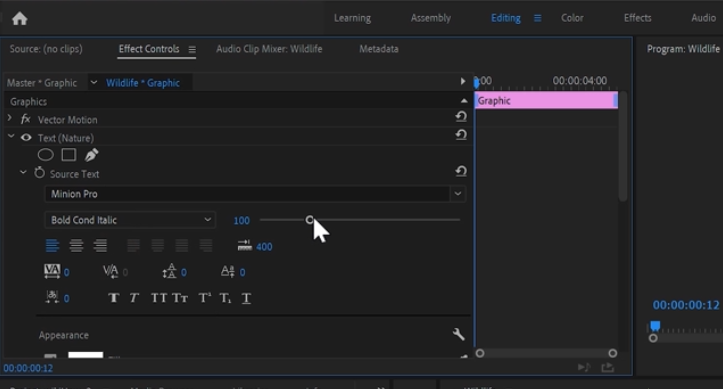This screenshot has width=723, height=389.
Task: Select the Effect Controls tab
Action: pos(149,49)
